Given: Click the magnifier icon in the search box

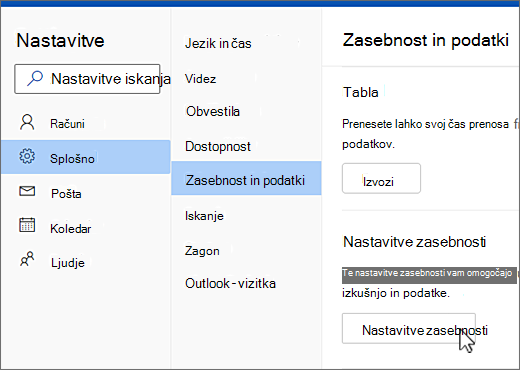Looking at the screenshot, I should coord(35,78).
